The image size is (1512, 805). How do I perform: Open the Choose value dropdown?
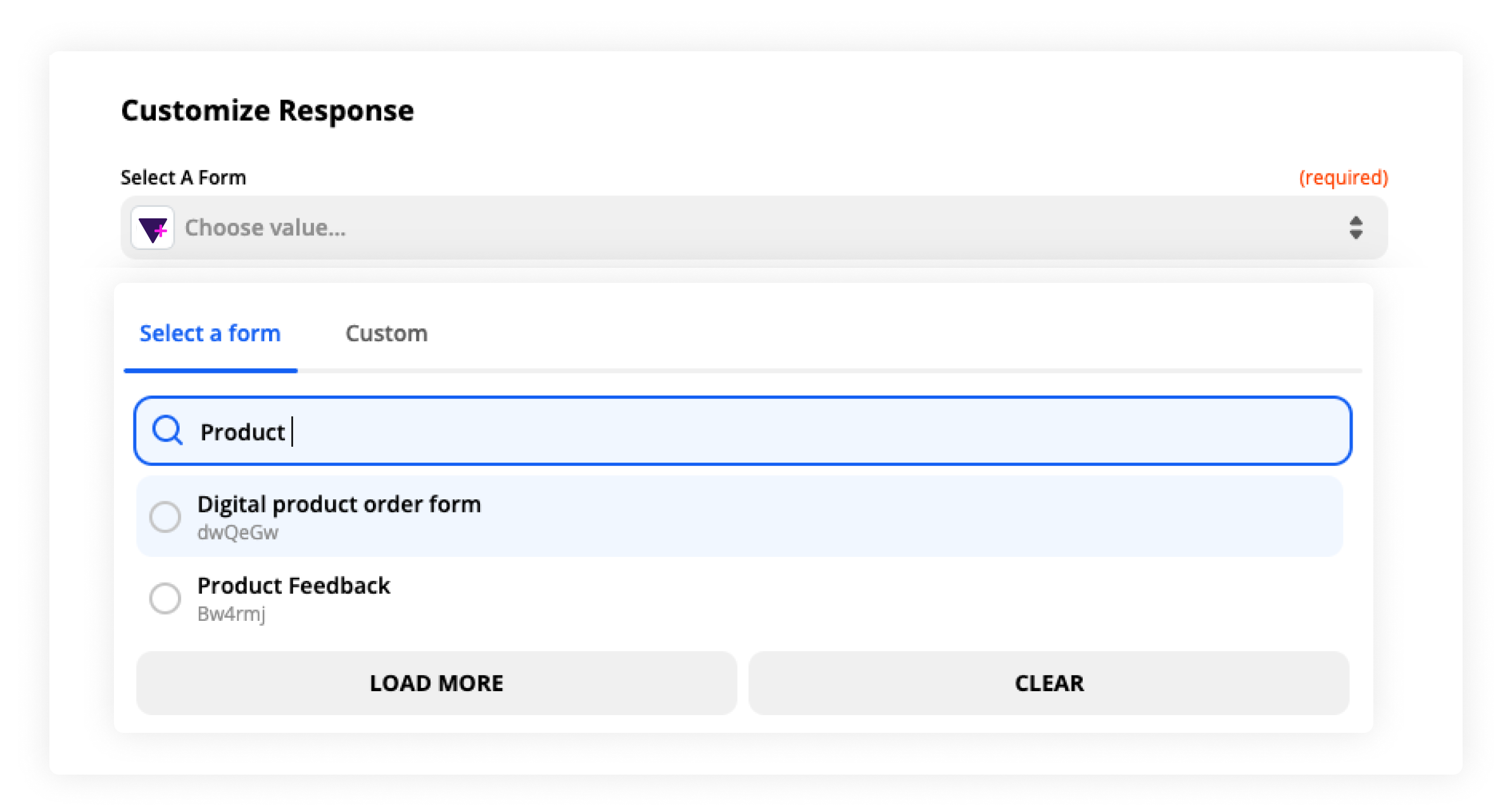754,228
